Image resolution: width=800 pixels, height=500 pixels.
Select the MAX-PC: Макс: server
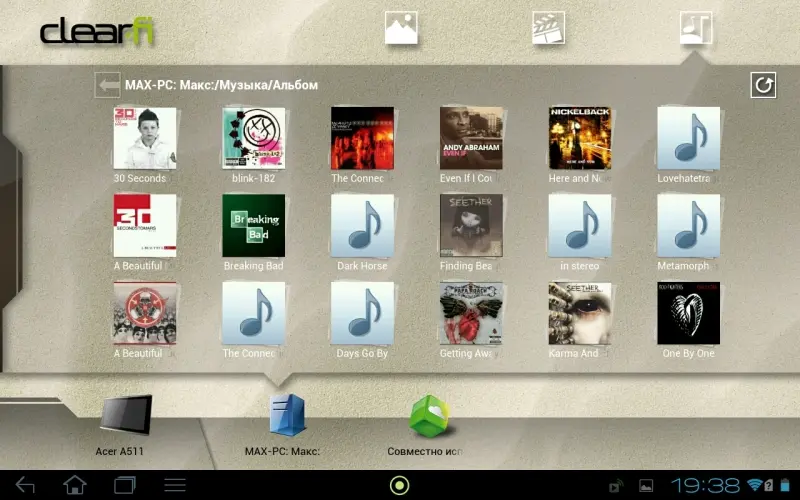[x=288, y=415]
